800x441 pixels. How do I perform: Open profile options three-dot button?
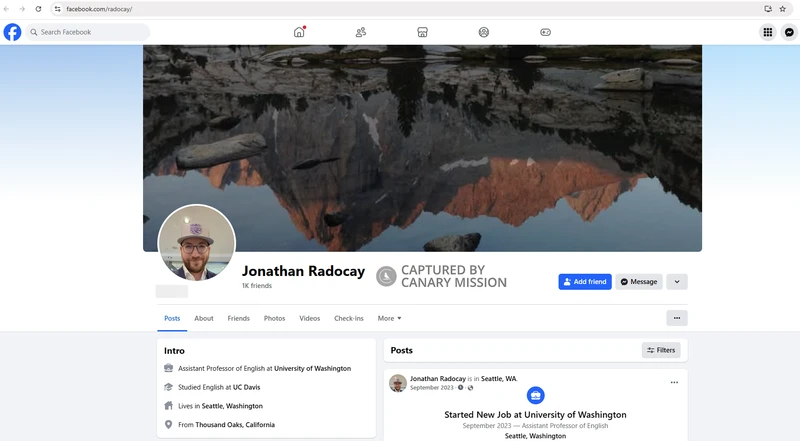[x=677, y=318]
